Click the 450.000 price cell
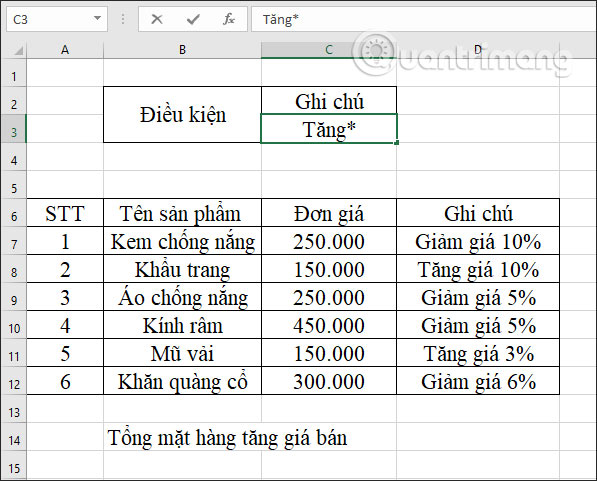This screenshot has width=597, height=481. (x=329, y=325)
